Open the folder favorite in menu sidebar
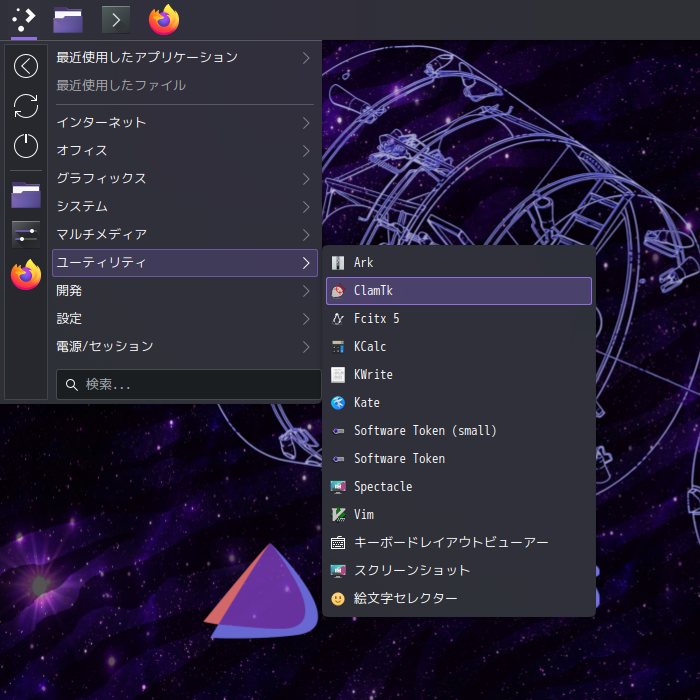Image resolution: width=700 pixels, height=700 pixels. click(26, 195)
